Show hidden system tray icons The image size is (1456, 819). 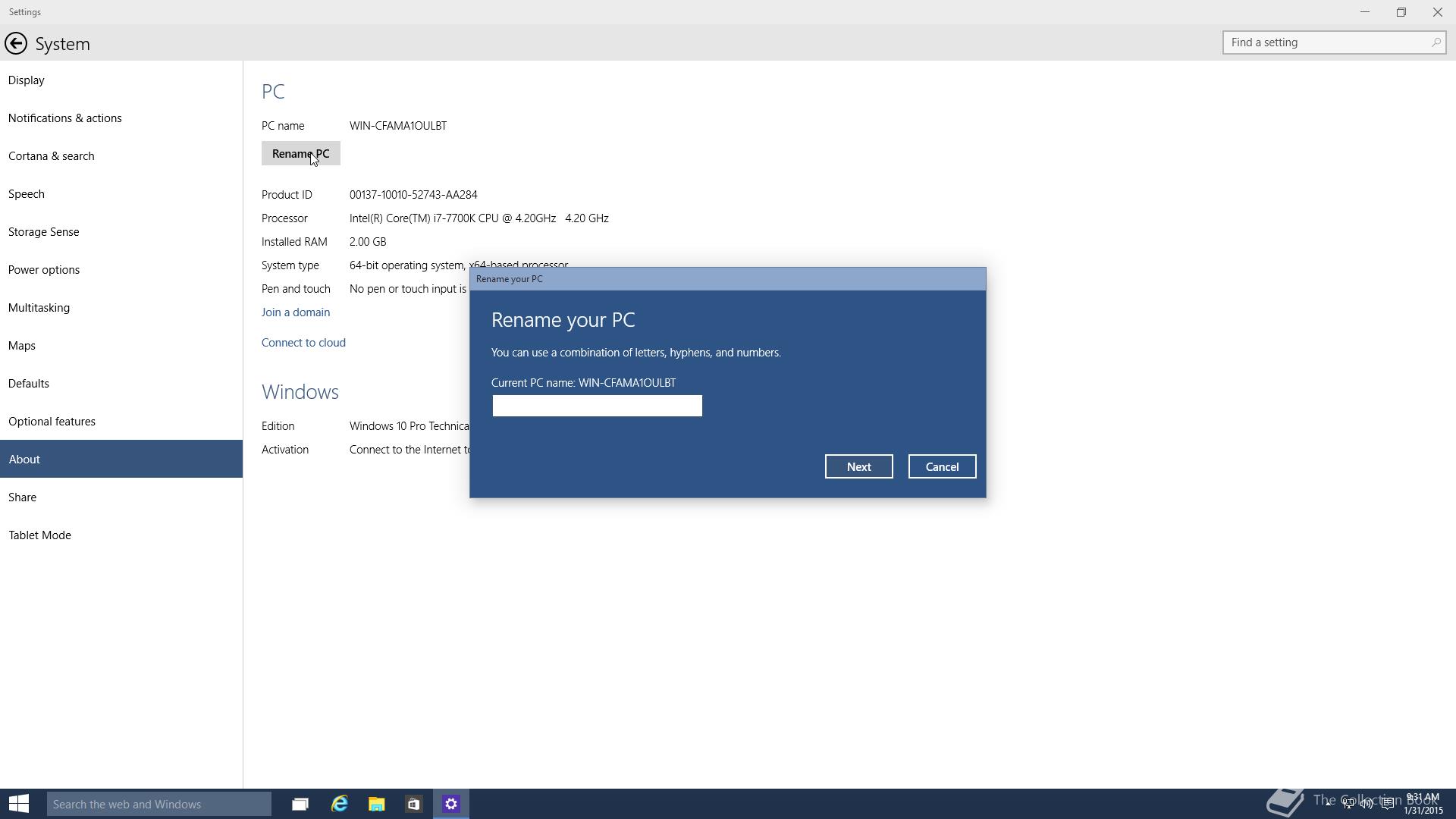coord(1329,803)
